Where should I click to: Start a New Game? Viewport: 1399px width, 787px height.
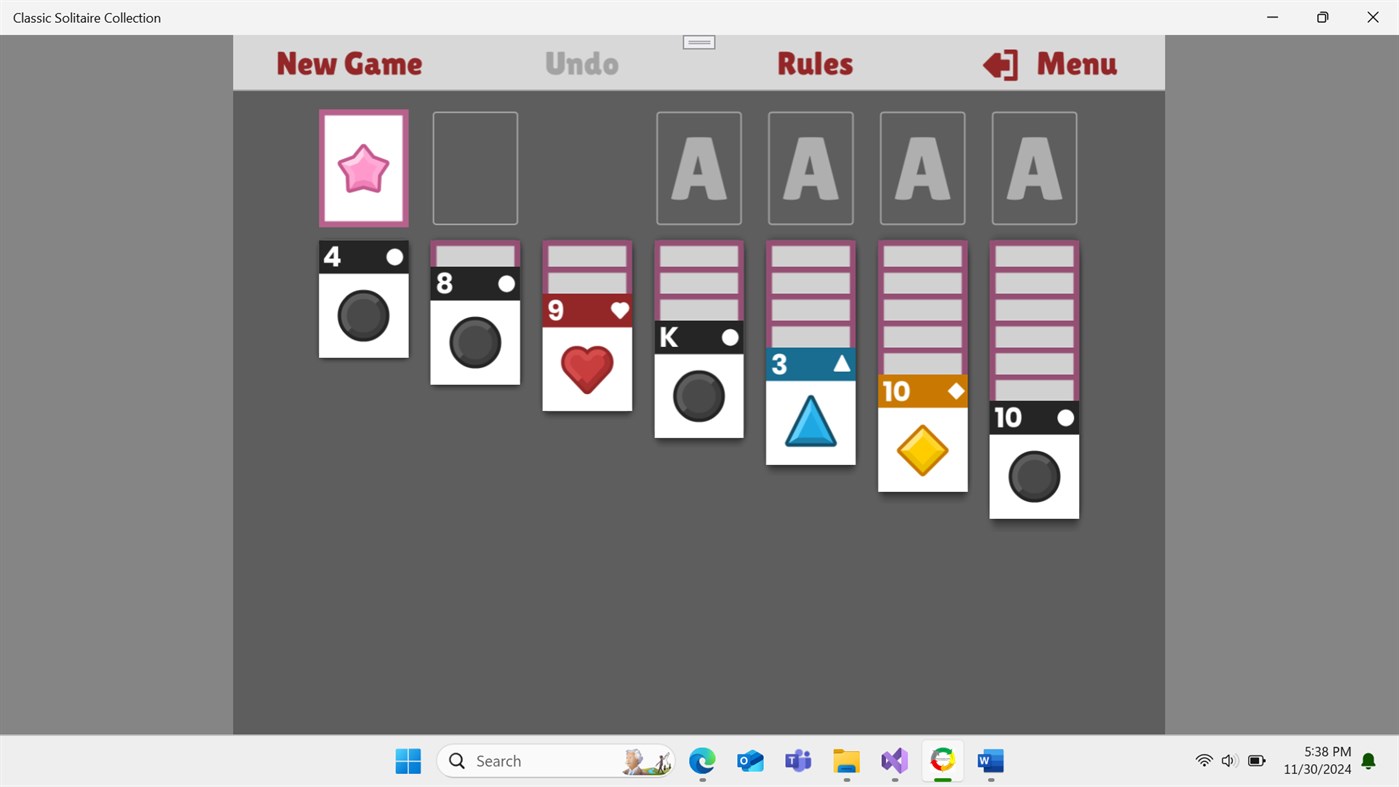click(x=348, y=63)
